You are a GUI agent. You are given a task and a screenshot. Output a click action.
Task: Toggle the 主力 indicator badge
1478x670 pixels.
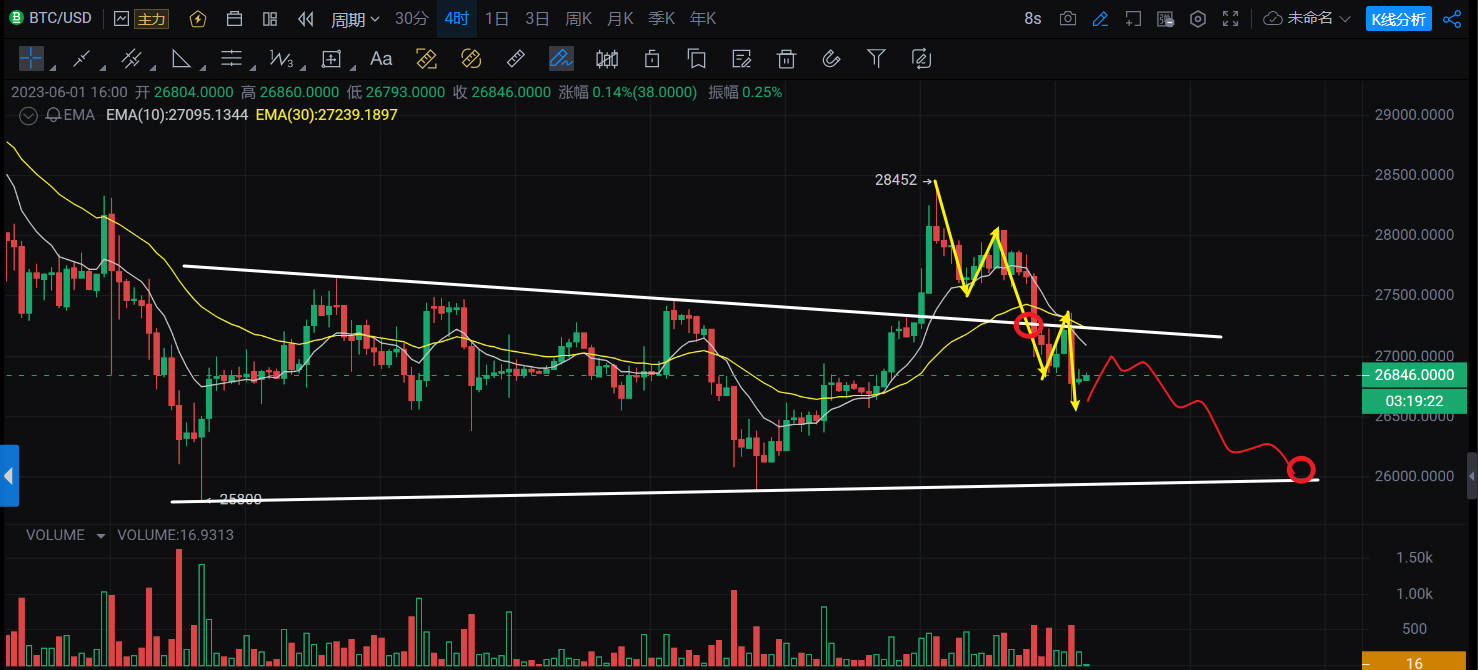[151, 18]
